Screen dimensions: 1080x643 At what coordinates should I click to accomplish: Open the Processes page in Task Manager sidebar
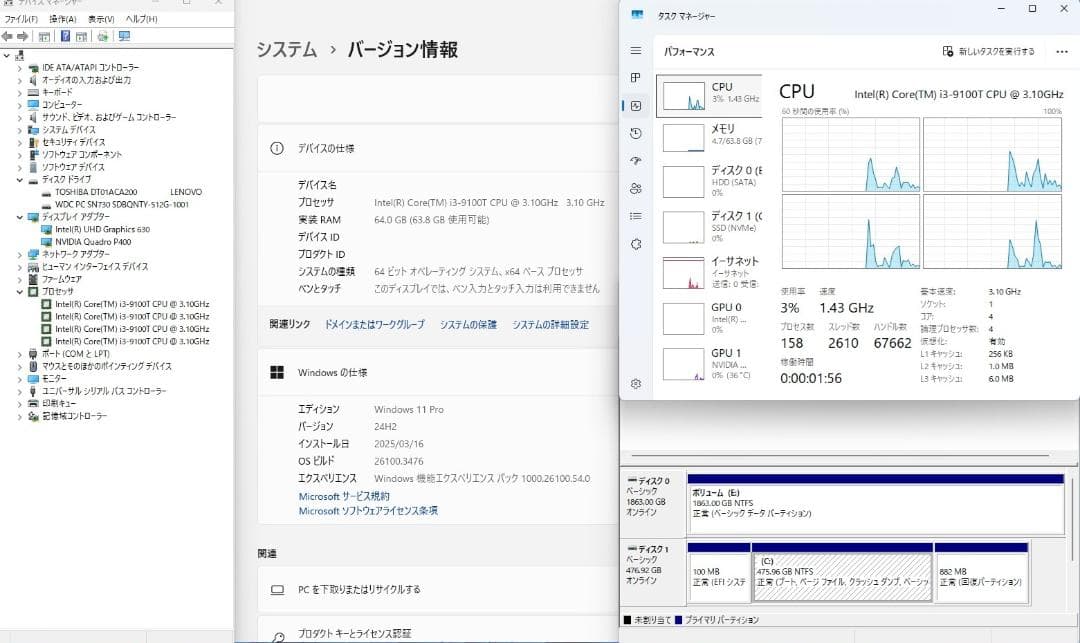634,77
